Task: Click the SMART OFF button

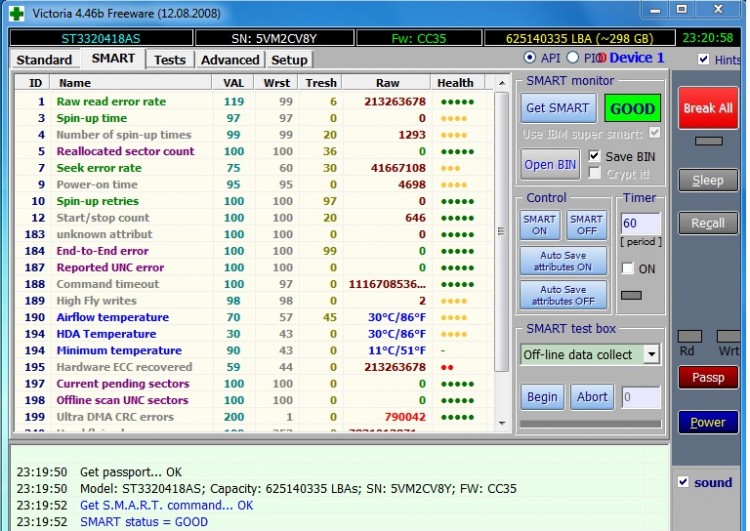Action: point(586,225)
